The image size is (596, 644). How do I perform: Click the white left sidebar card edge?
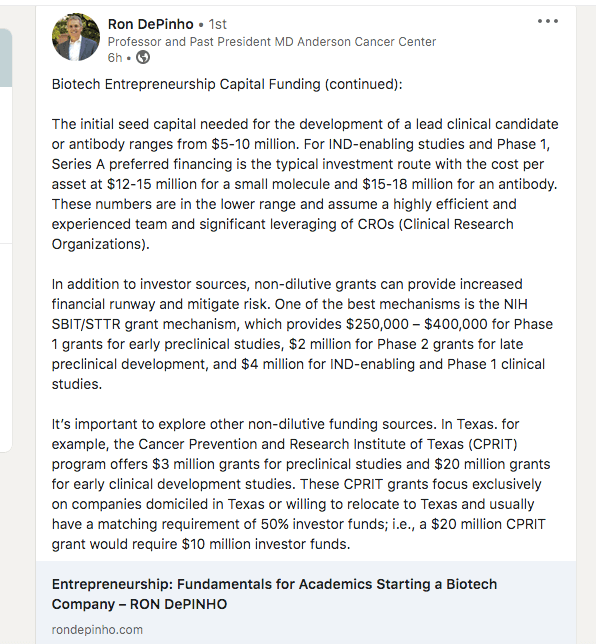[6, 348]
